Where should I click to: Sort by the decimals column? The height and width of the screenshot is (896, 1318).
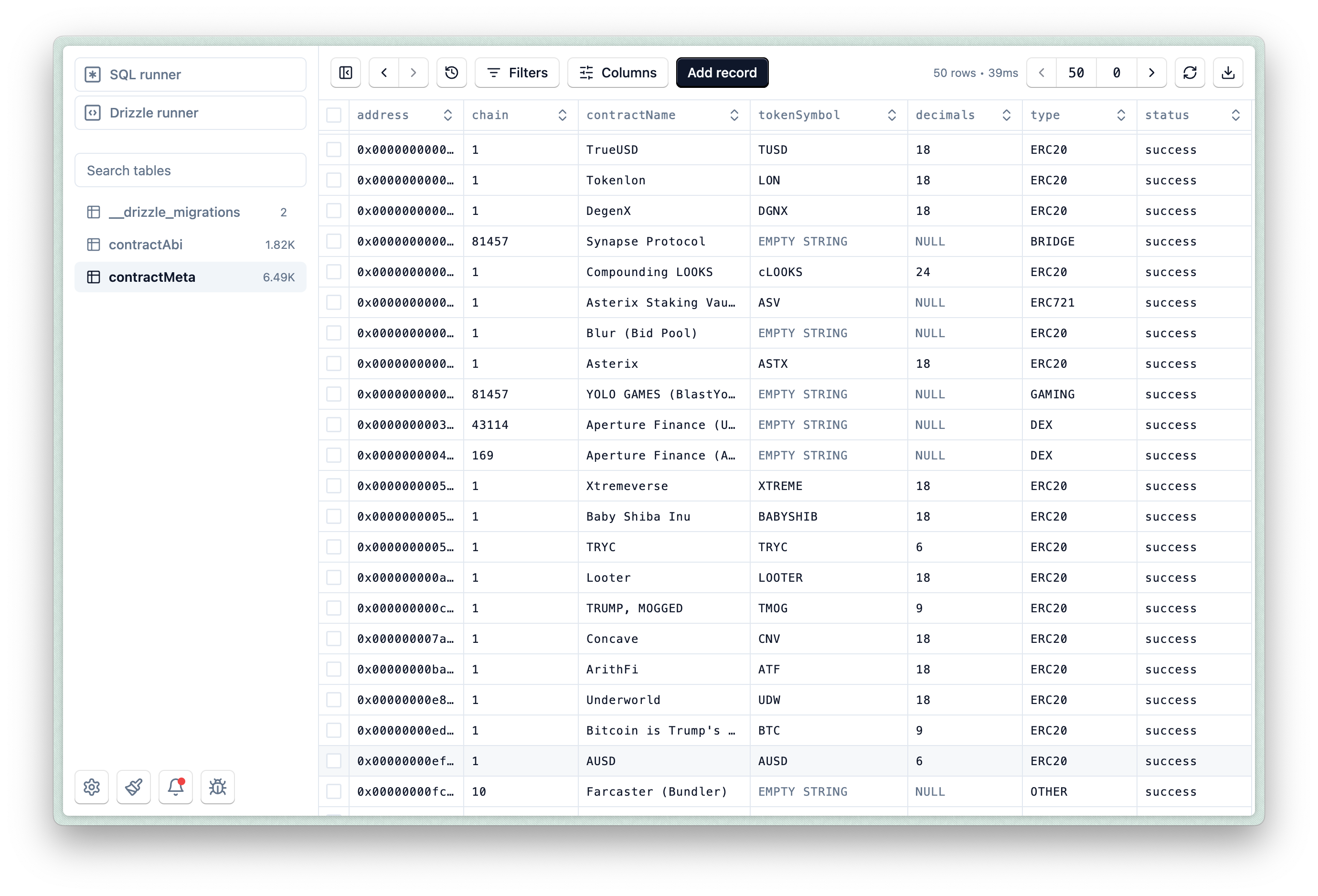click(1006, 115)
